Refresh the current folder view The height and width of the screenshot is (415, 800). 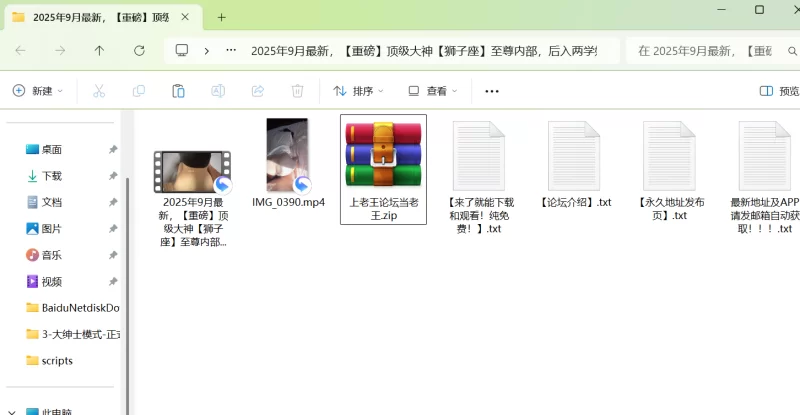139,50
